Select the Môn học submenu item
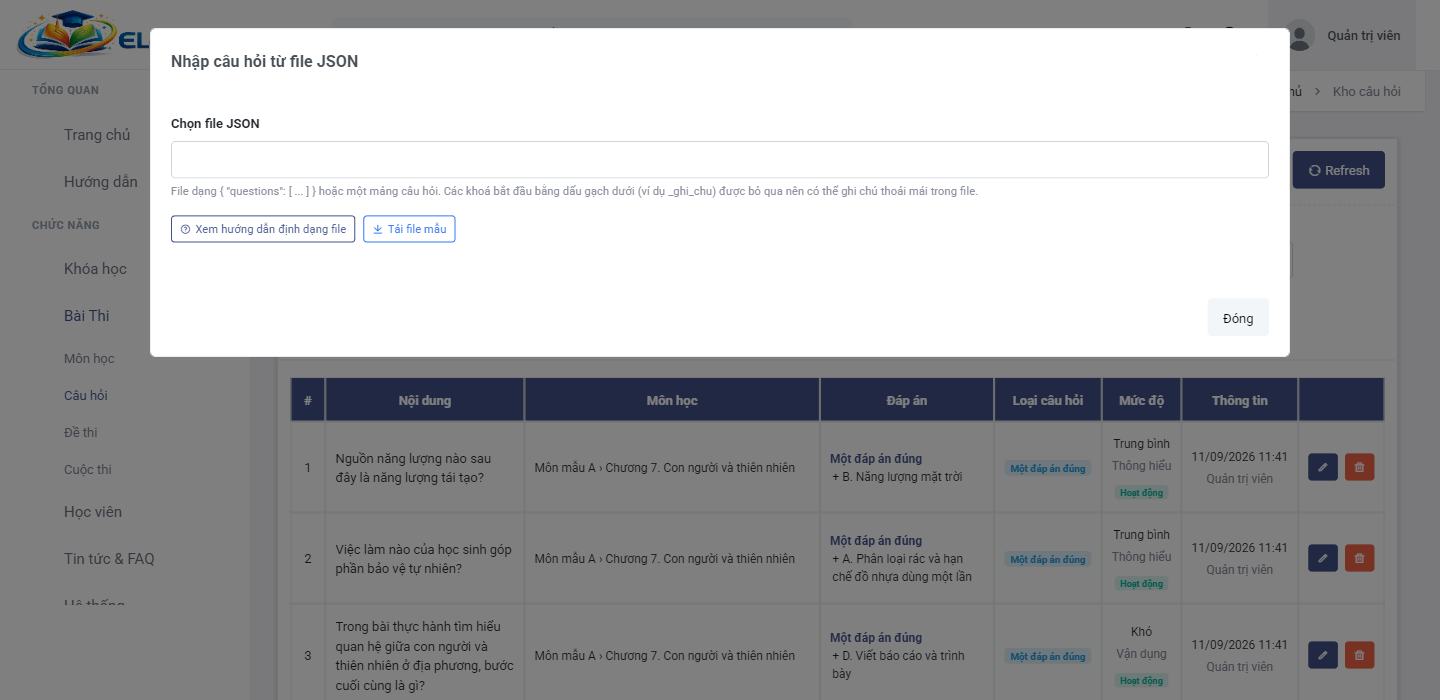 89,359
